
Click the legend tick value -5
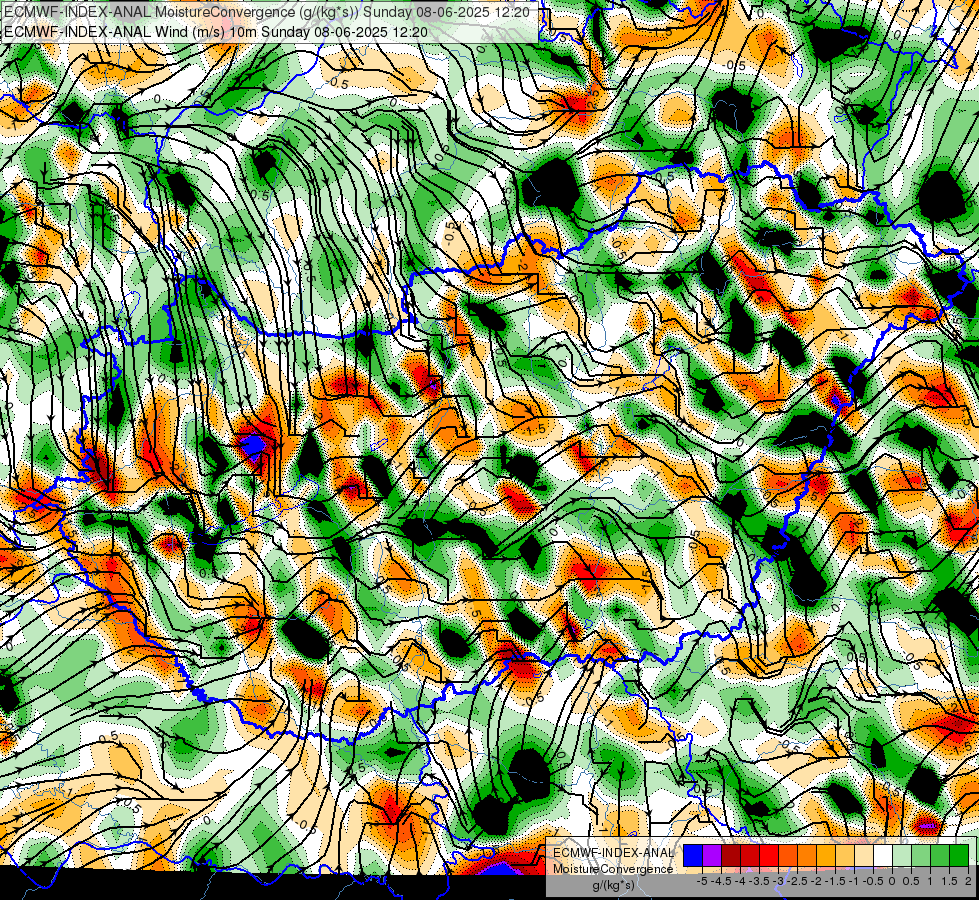click(703, 881)
